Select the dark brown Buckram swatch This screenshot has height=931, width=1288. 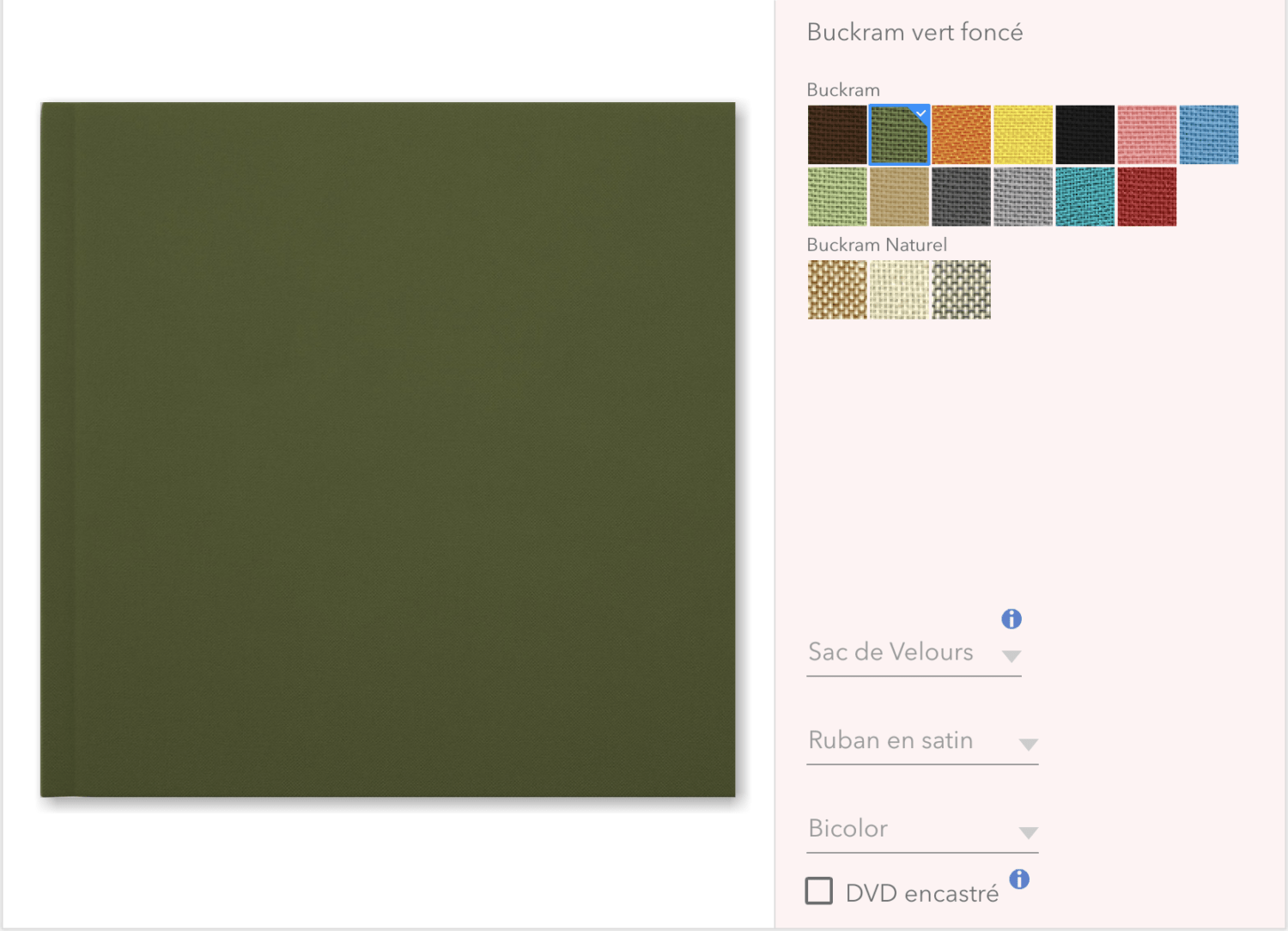[837, 135]
